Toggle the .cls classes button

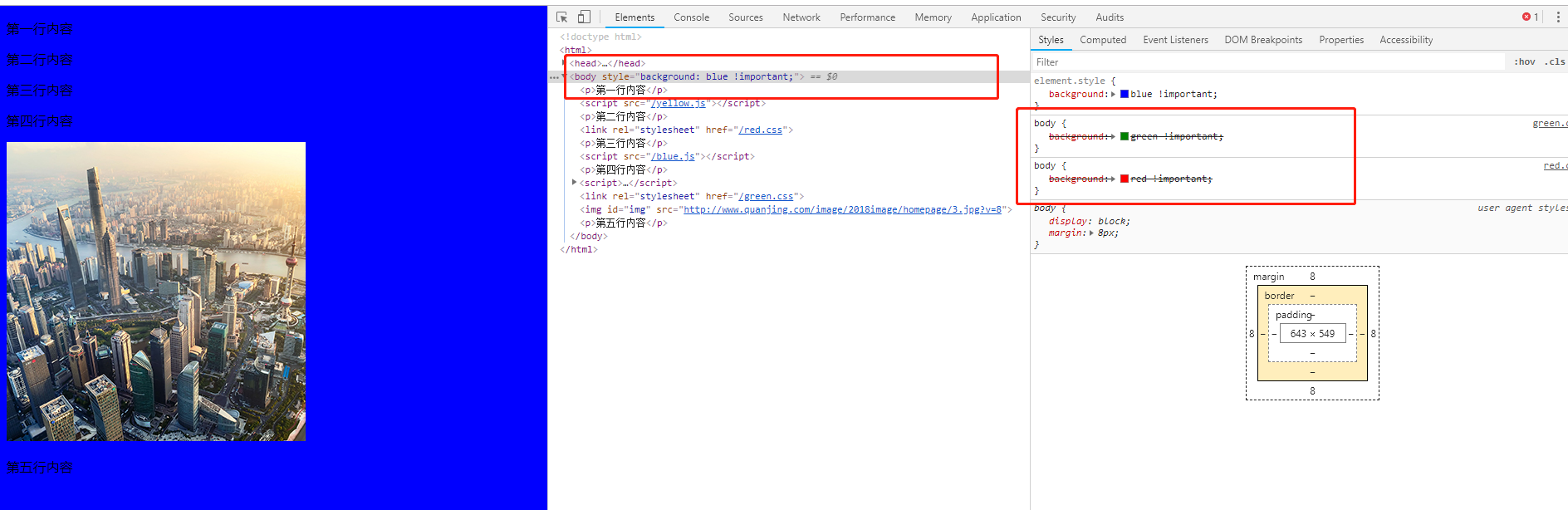click(1555, 61)
